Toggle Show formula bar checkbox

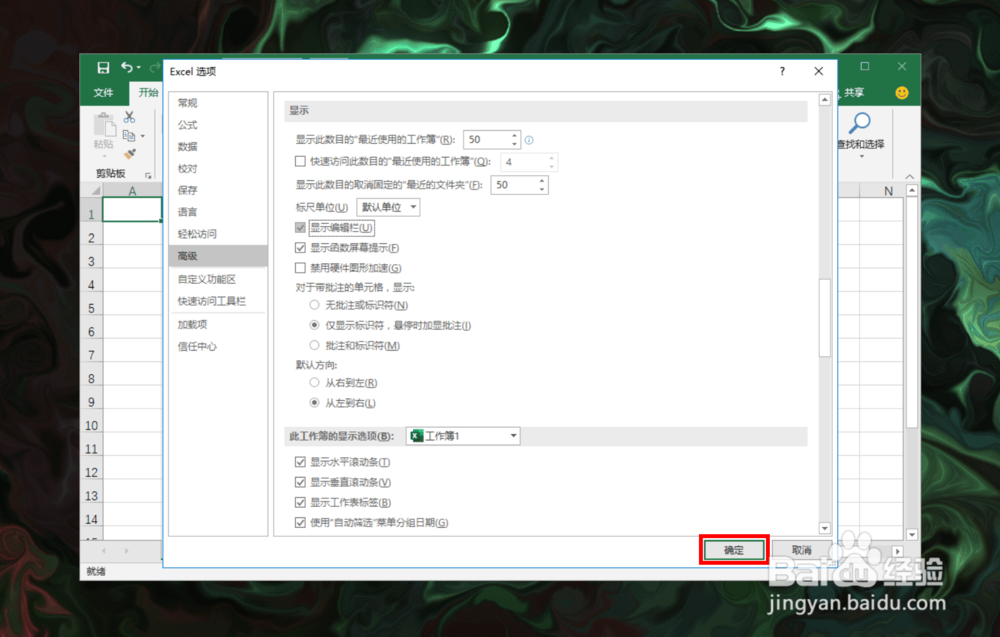pyautogui.click(x=300, y=228)
